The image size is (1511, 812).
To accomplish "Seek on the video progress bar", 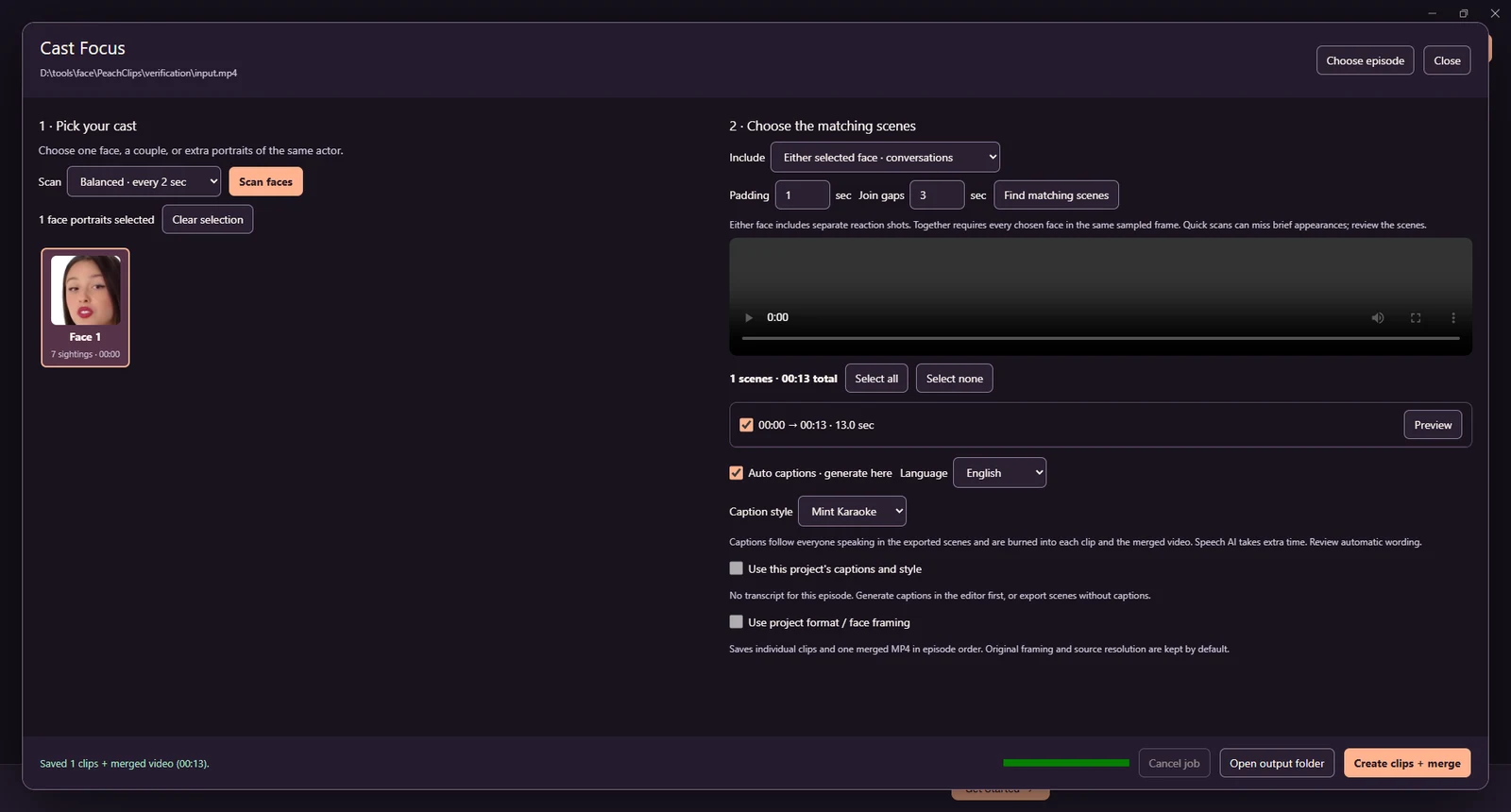I will pyautogui.click(x=1100, y=338).
